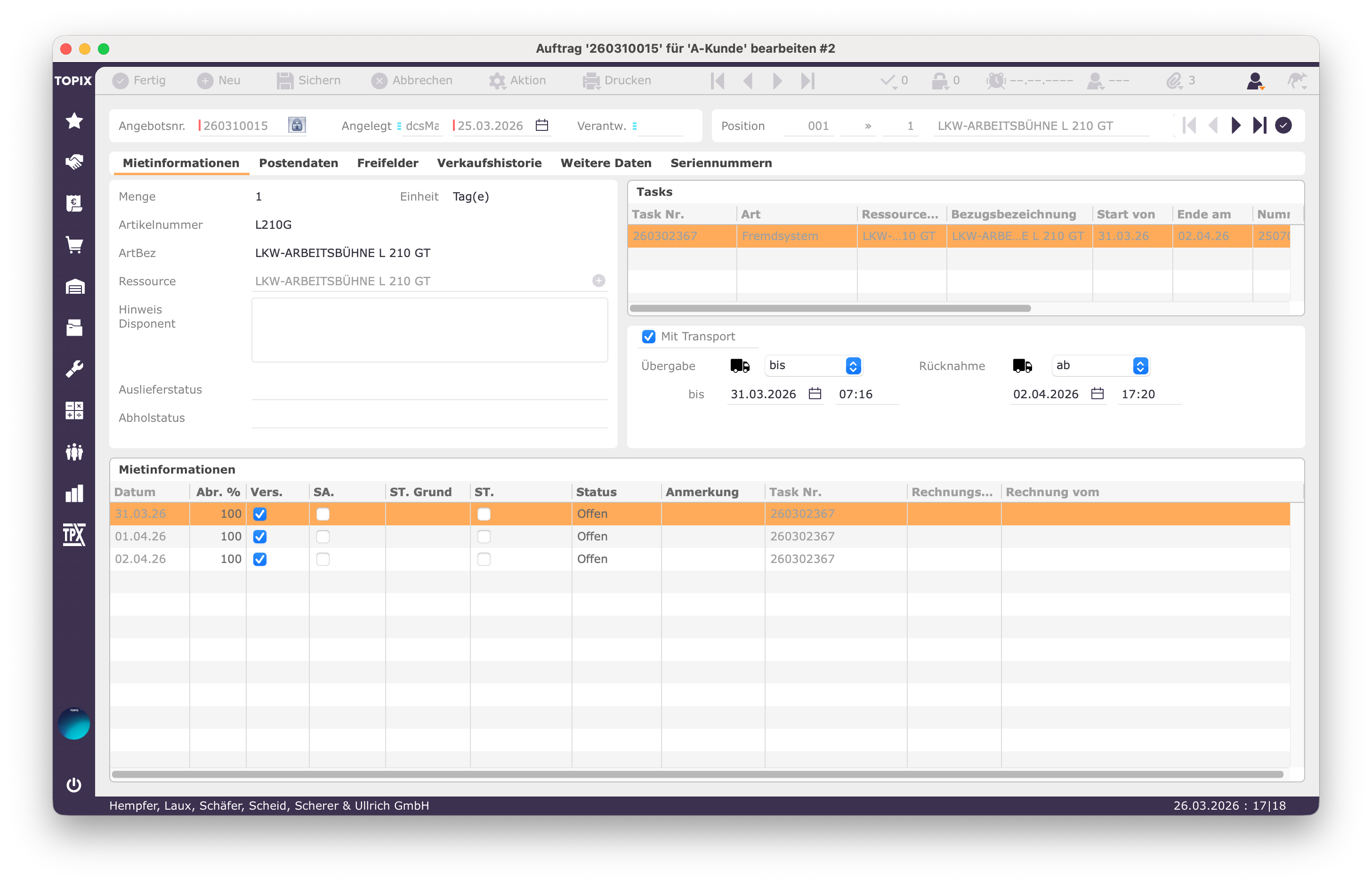Click the Tasks table horizontal scrollbar
1372x885 pixels.
pyautogui.click(x=830, y=309)
